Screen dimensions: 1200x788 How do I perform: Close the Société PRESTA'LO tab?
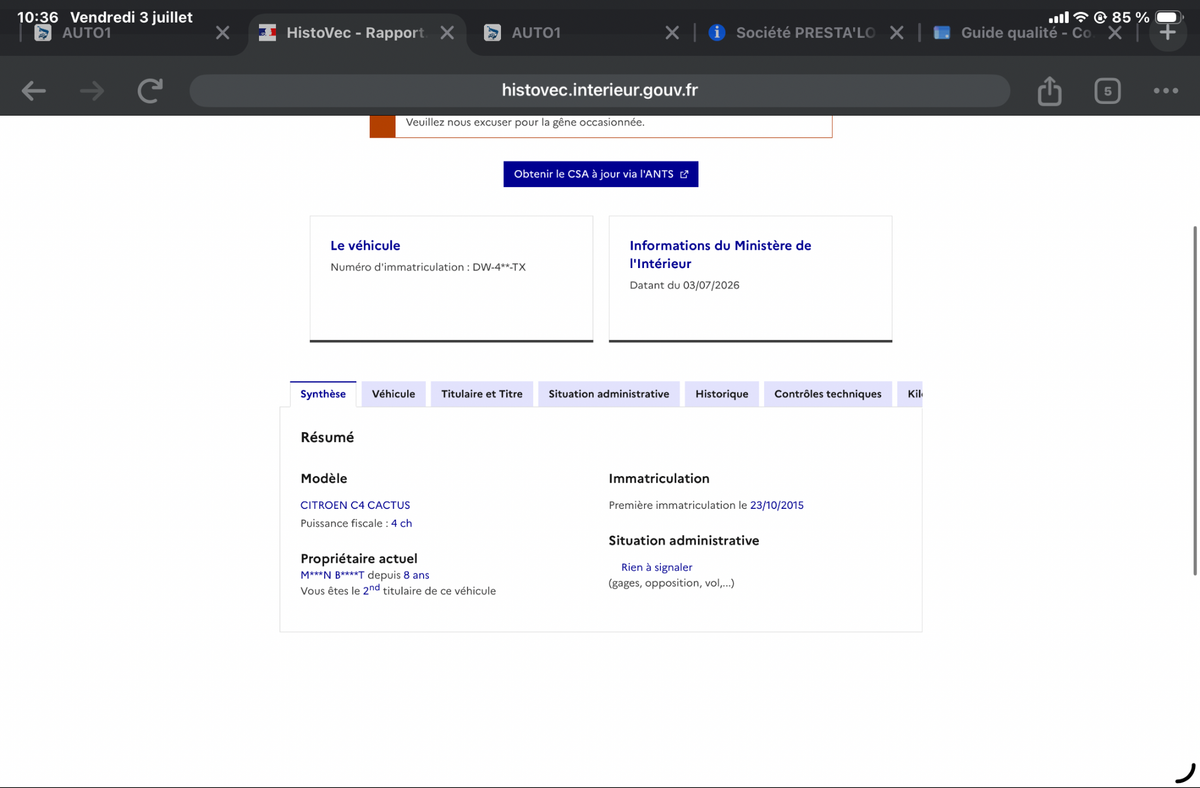point(896,33)
